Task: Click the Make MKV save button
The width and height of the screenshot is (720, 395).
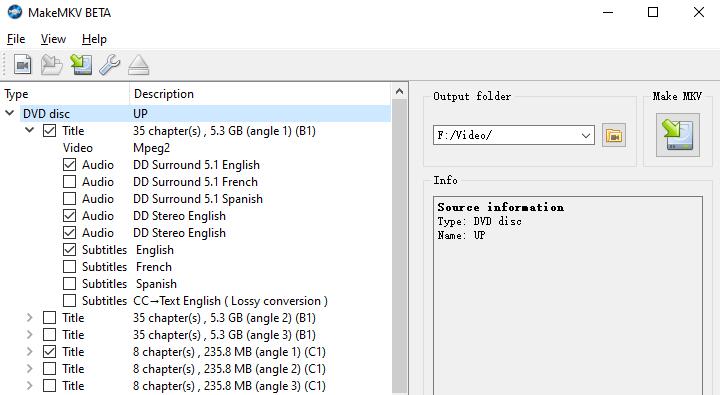Action: pos(678,135)
